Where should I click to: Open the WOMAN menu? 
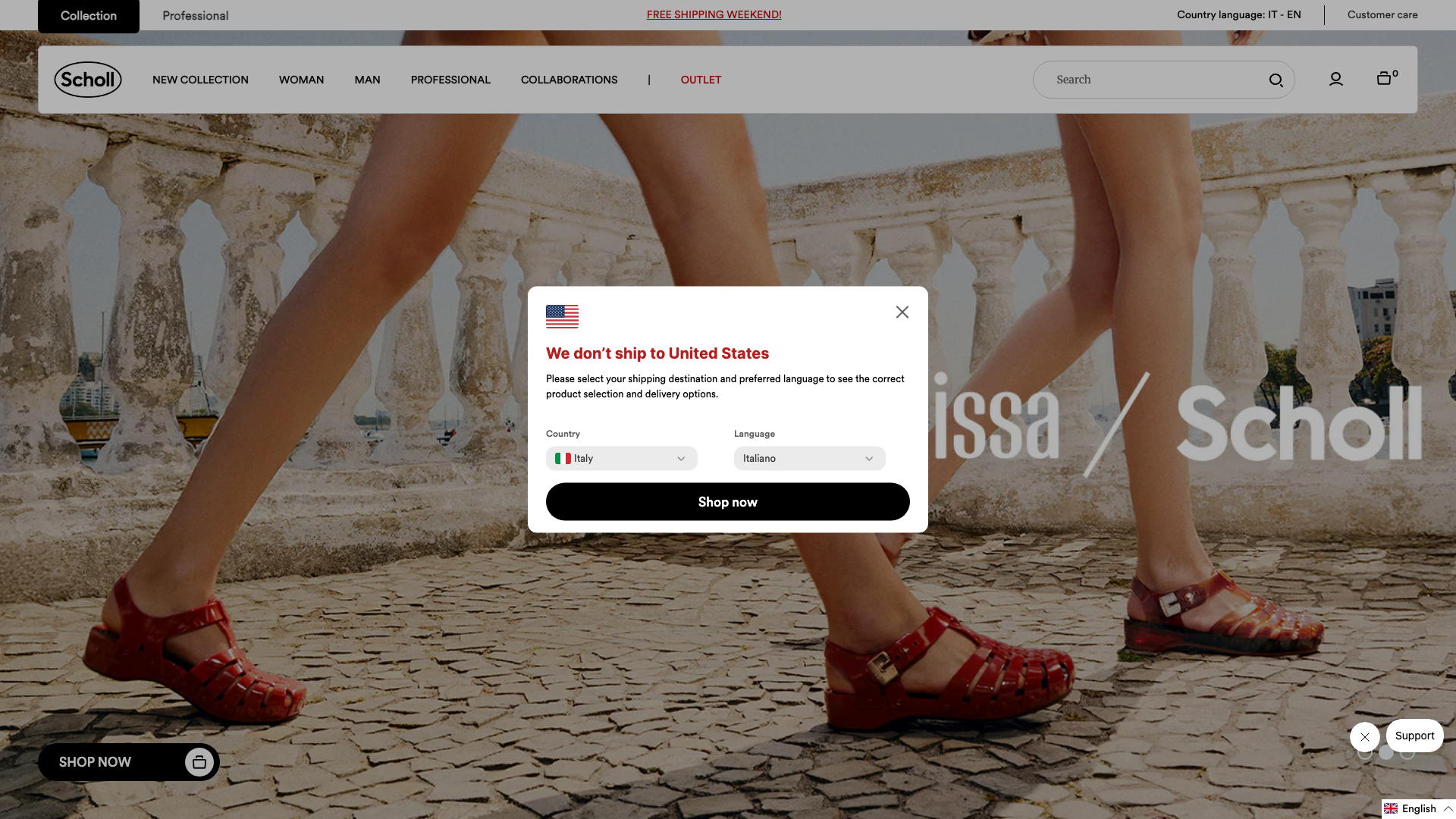pos(301,80)
